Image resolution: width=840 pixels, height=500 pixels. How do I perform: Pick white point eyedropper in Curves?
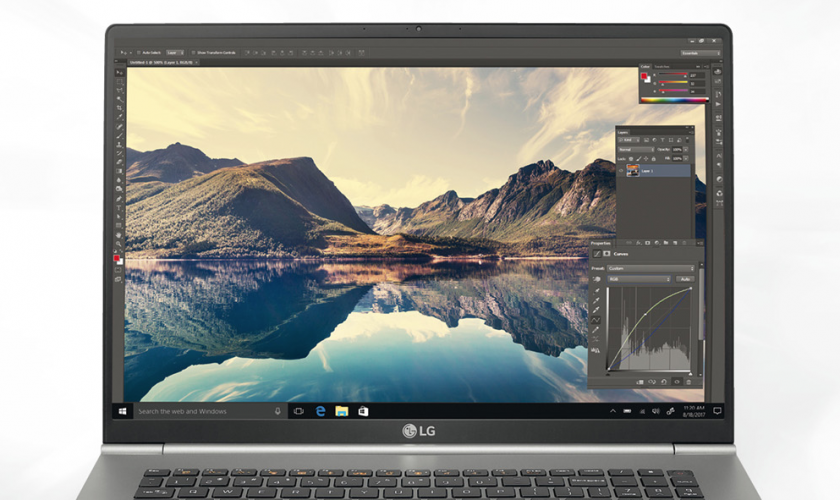596,309
